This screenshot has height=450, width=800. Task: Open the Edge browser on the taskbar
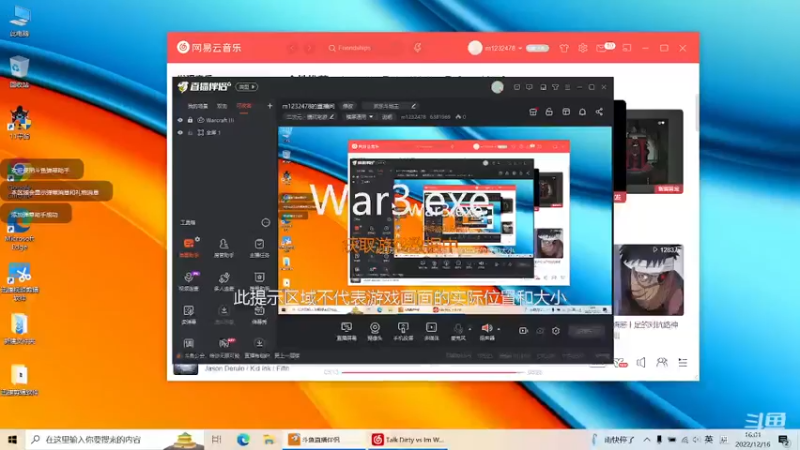point(243,439)
